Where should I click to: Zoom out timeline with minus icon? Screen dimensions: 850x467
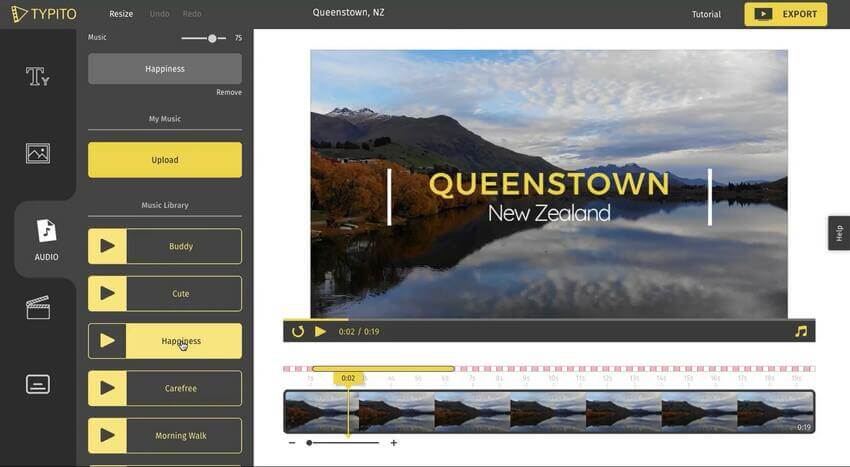(292, 443)
